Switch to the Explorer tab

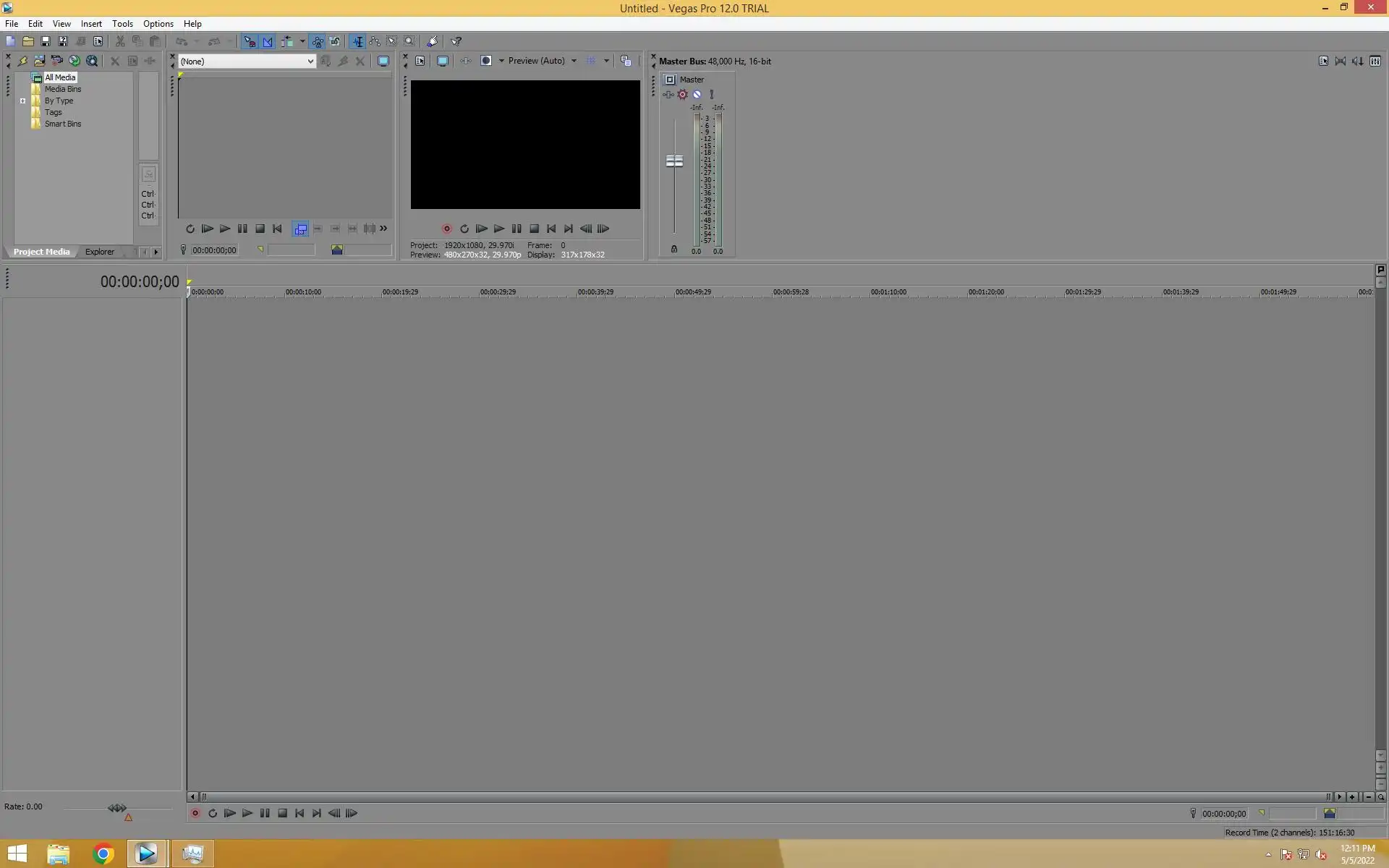[x=99, y=252]
